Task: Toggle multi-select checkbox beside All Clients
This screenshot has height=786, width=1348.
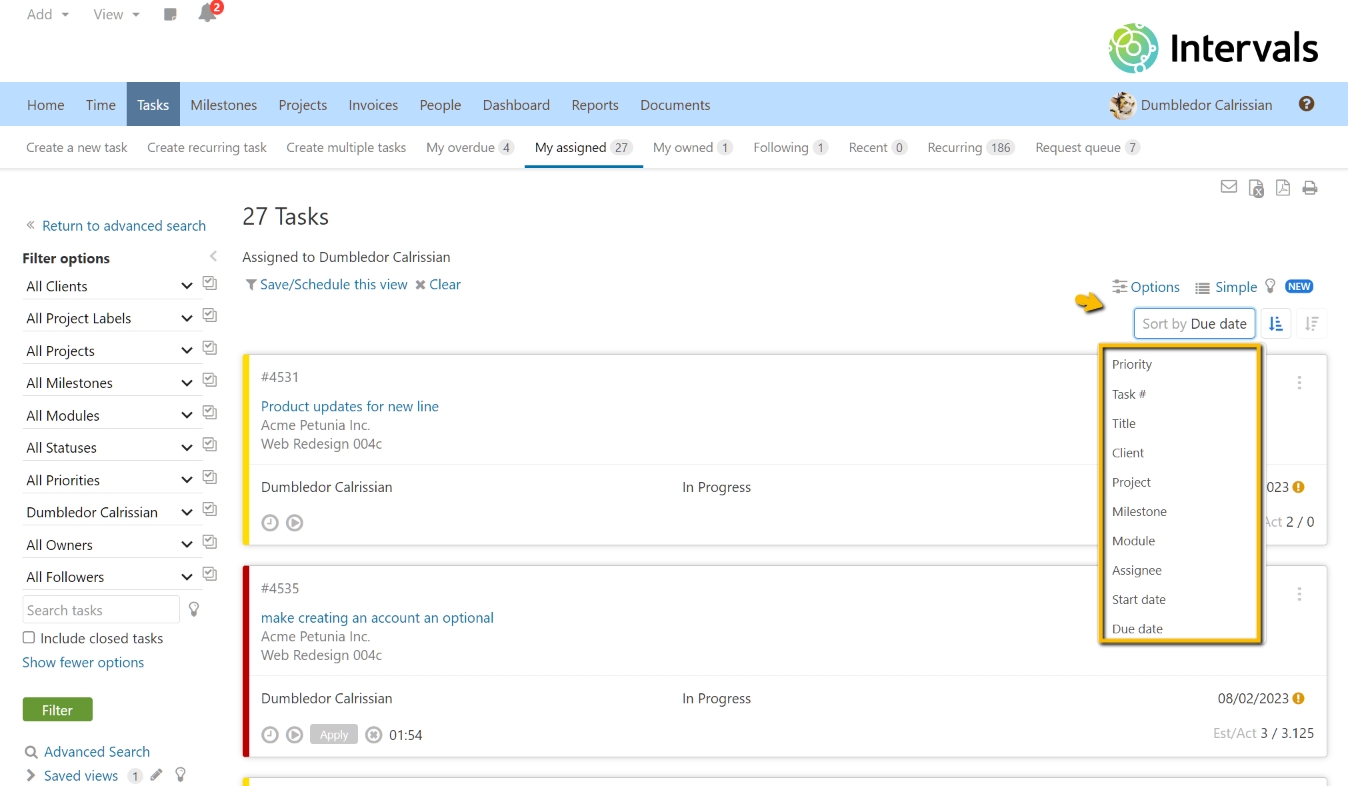Action: click(x=210, y=284)
